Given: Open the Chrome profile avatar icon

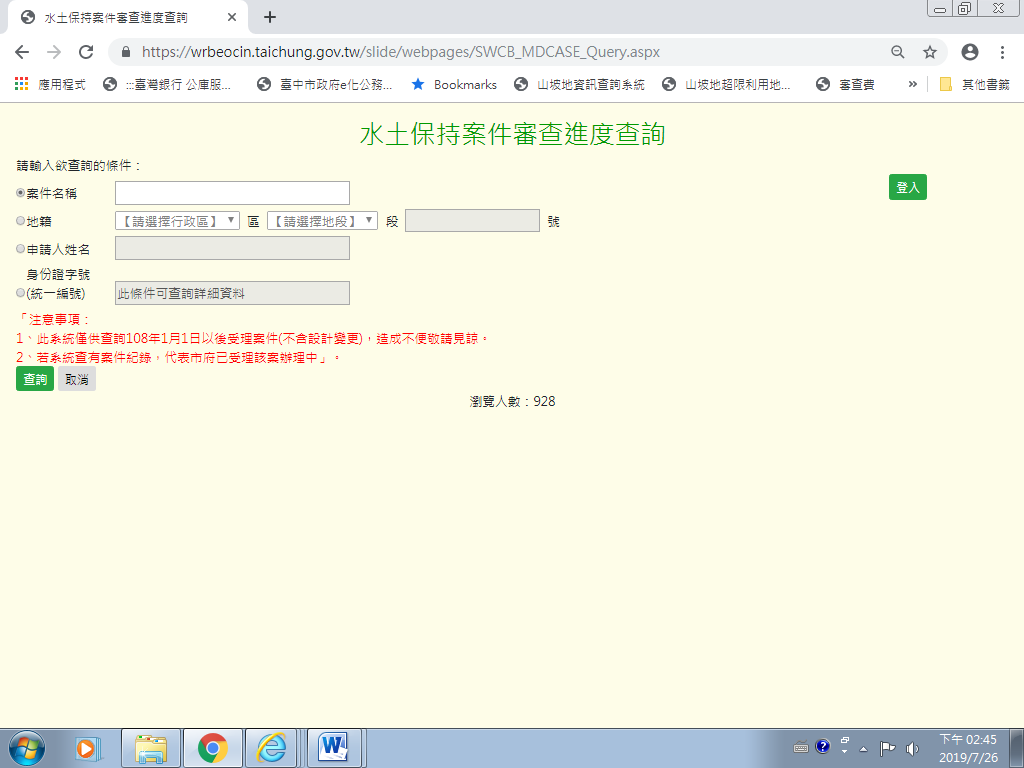Looking at the screenshot, I should 969,52.
